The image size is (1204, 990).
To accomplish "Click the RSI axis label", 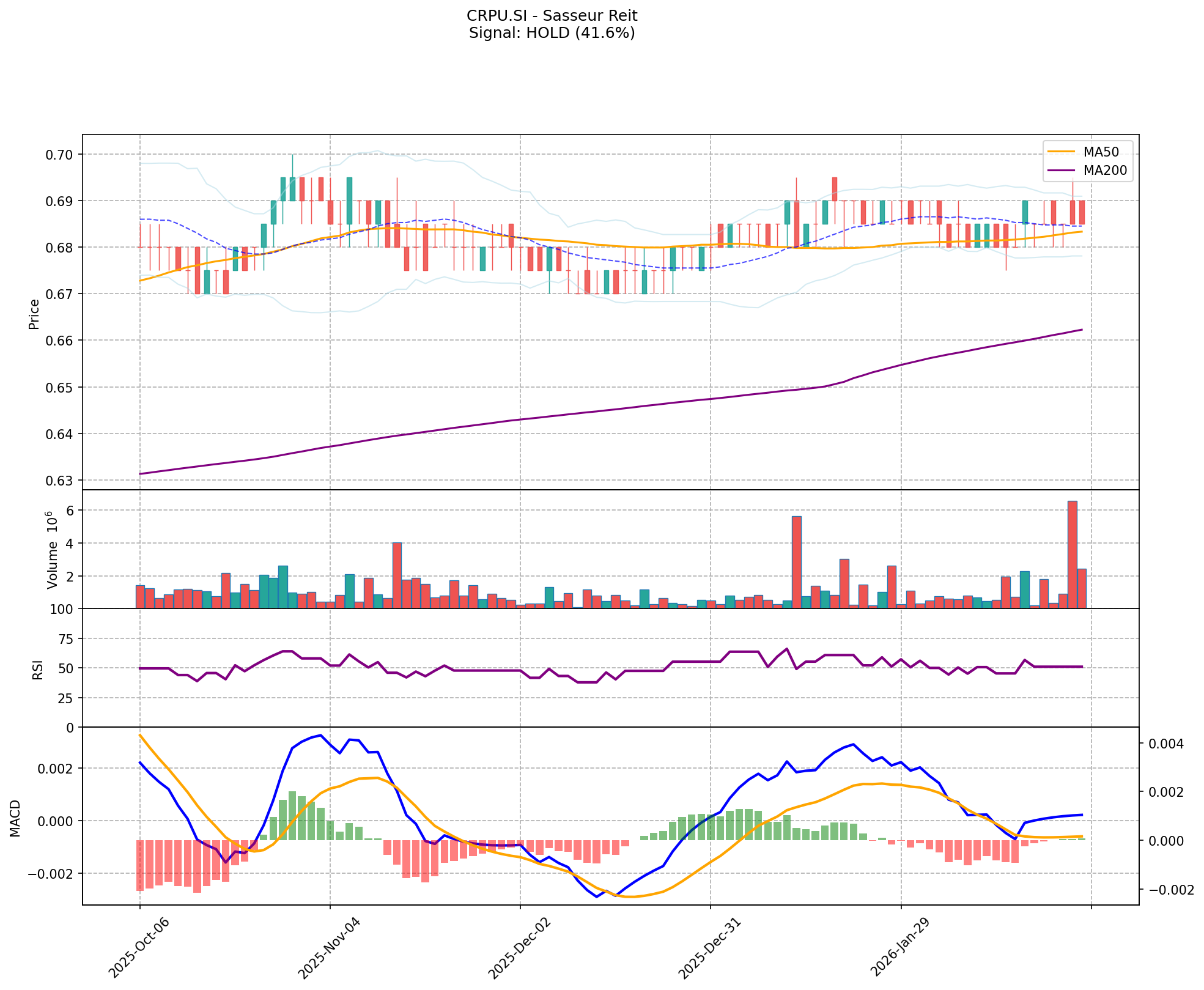I will 38,669.
